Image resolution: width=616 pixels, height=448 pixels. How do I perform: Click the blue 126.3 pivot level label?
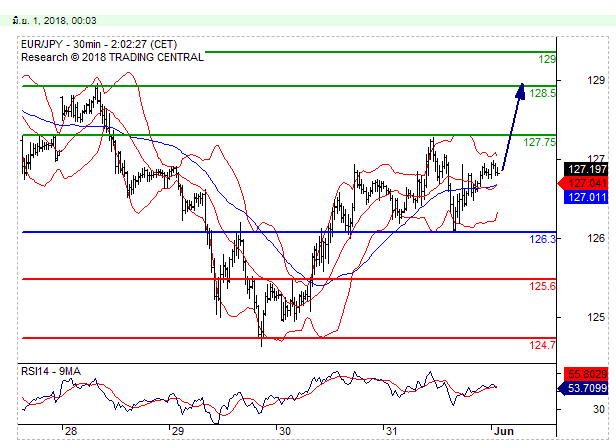pyautogui.click(x=542, y=239)
